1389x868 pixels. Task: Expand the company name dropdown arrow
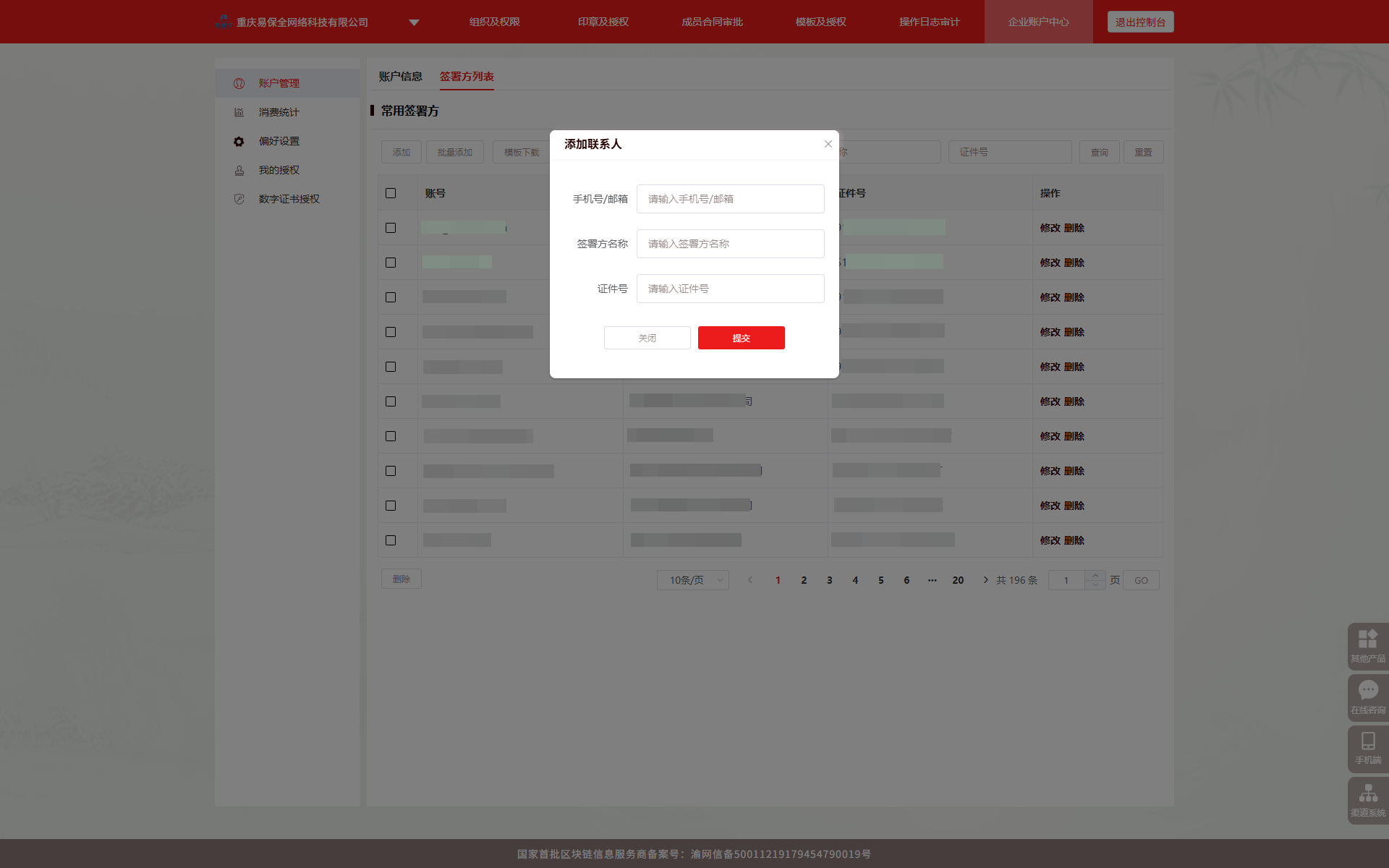(414, 22)
